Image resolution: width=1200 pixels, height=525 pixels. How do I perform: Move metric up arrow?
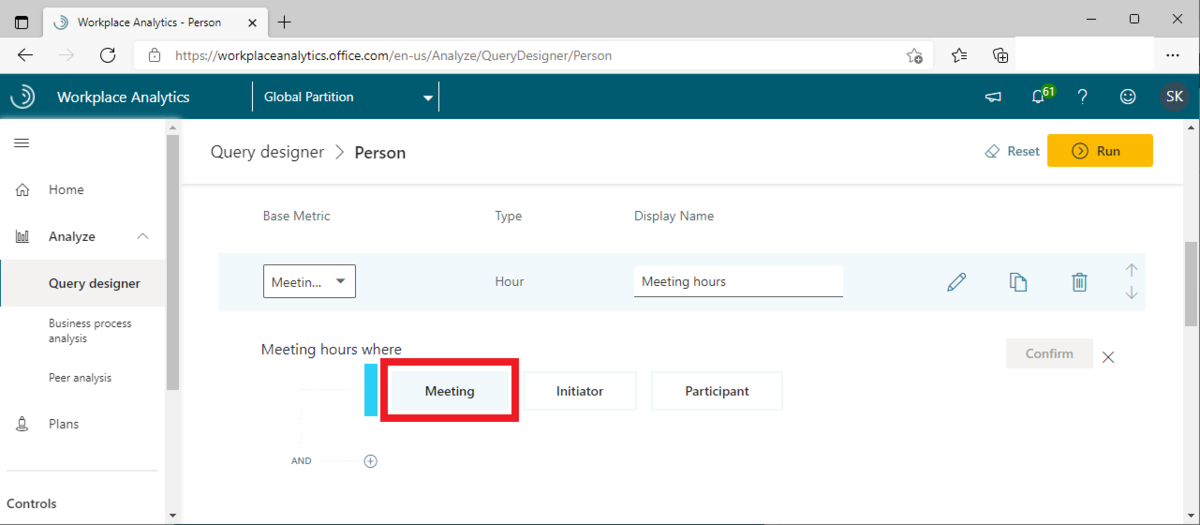(x=1131, y=270)
